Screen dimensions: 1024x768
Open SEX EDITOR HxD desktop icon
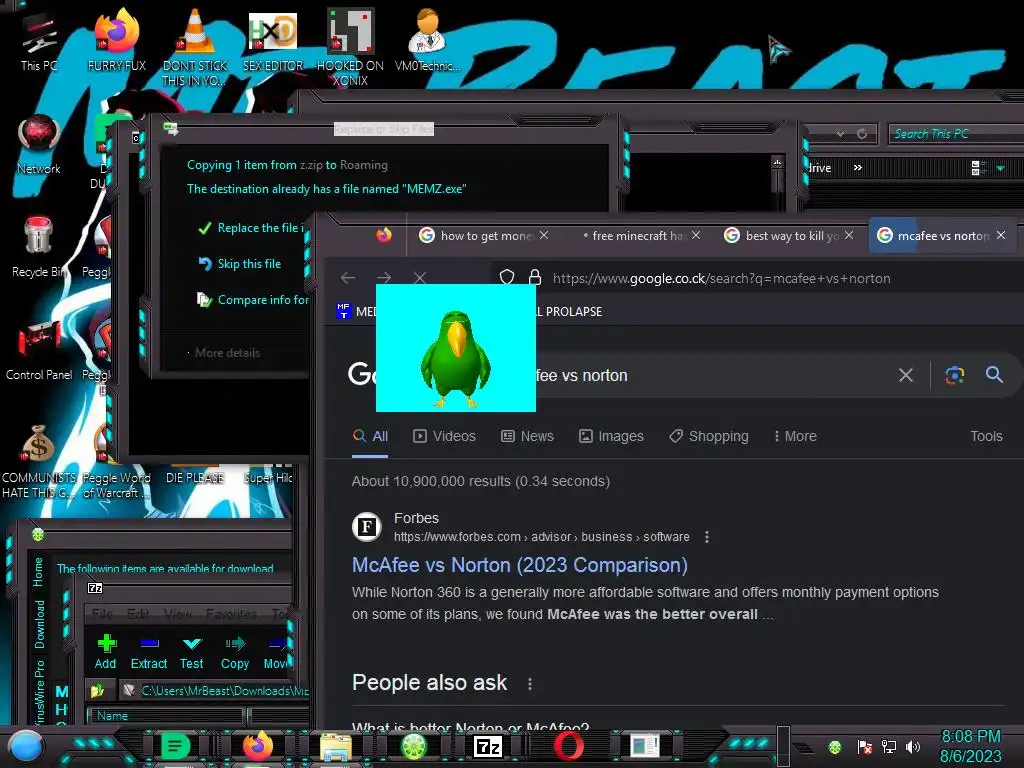click(x=273, y=40)
